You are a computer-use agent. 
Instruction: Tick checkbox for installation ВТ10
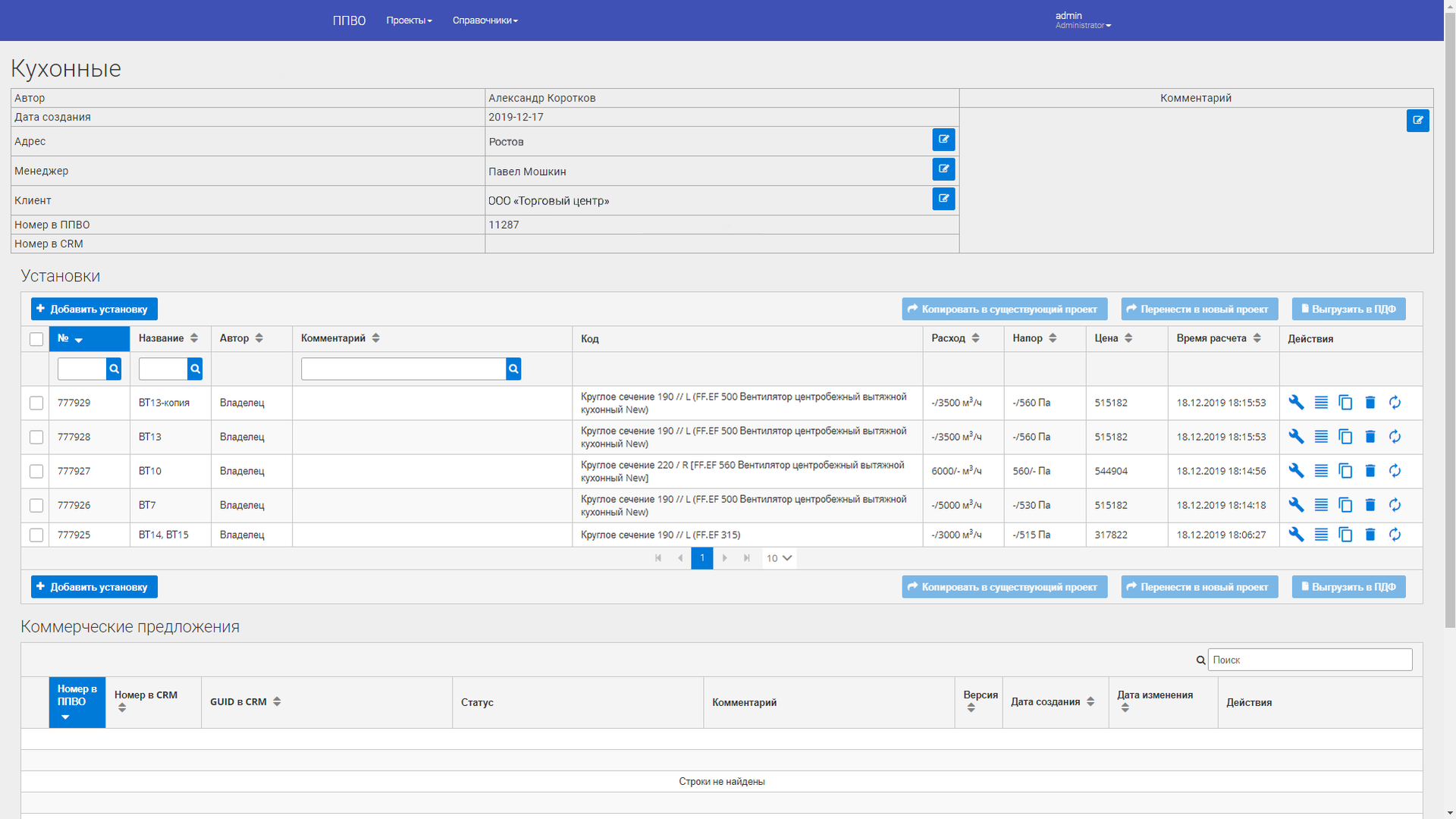click(x=36, y=471)
